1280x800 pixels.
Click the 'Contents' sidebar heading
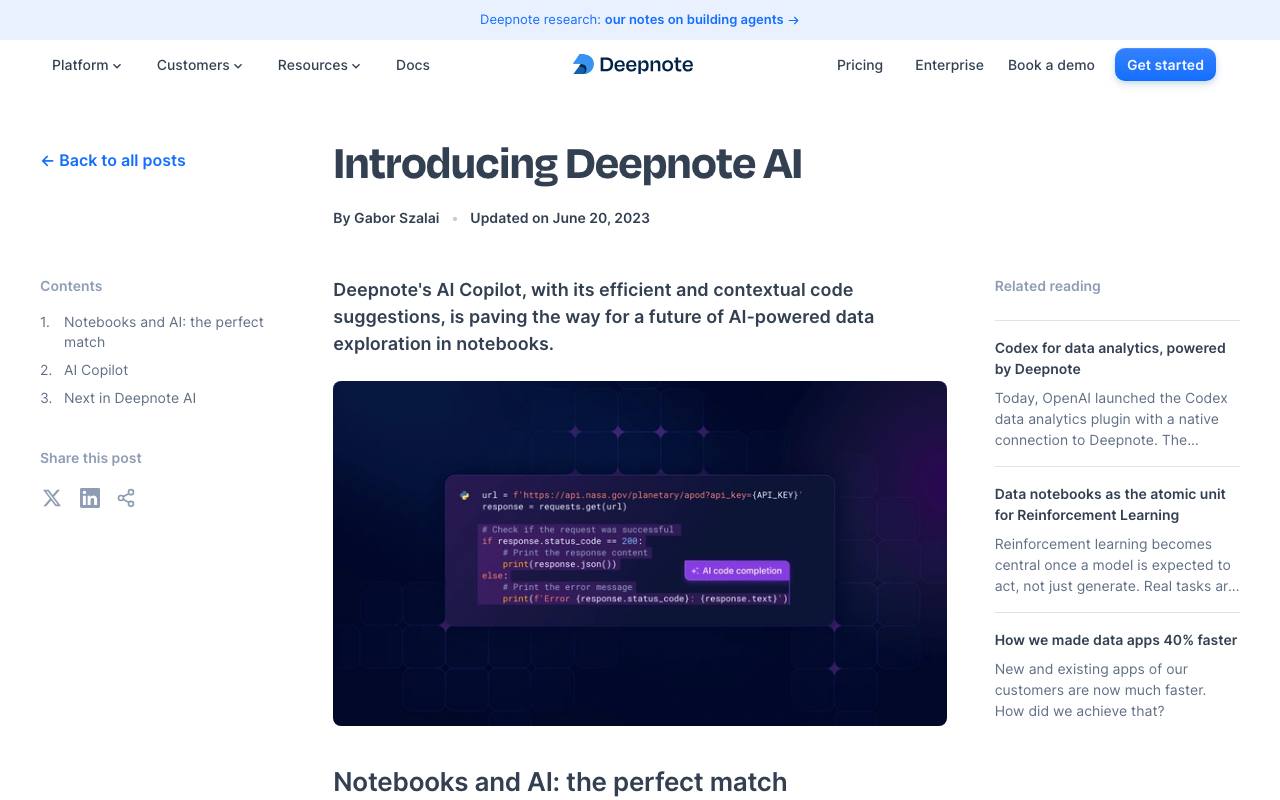click(71, 286)
